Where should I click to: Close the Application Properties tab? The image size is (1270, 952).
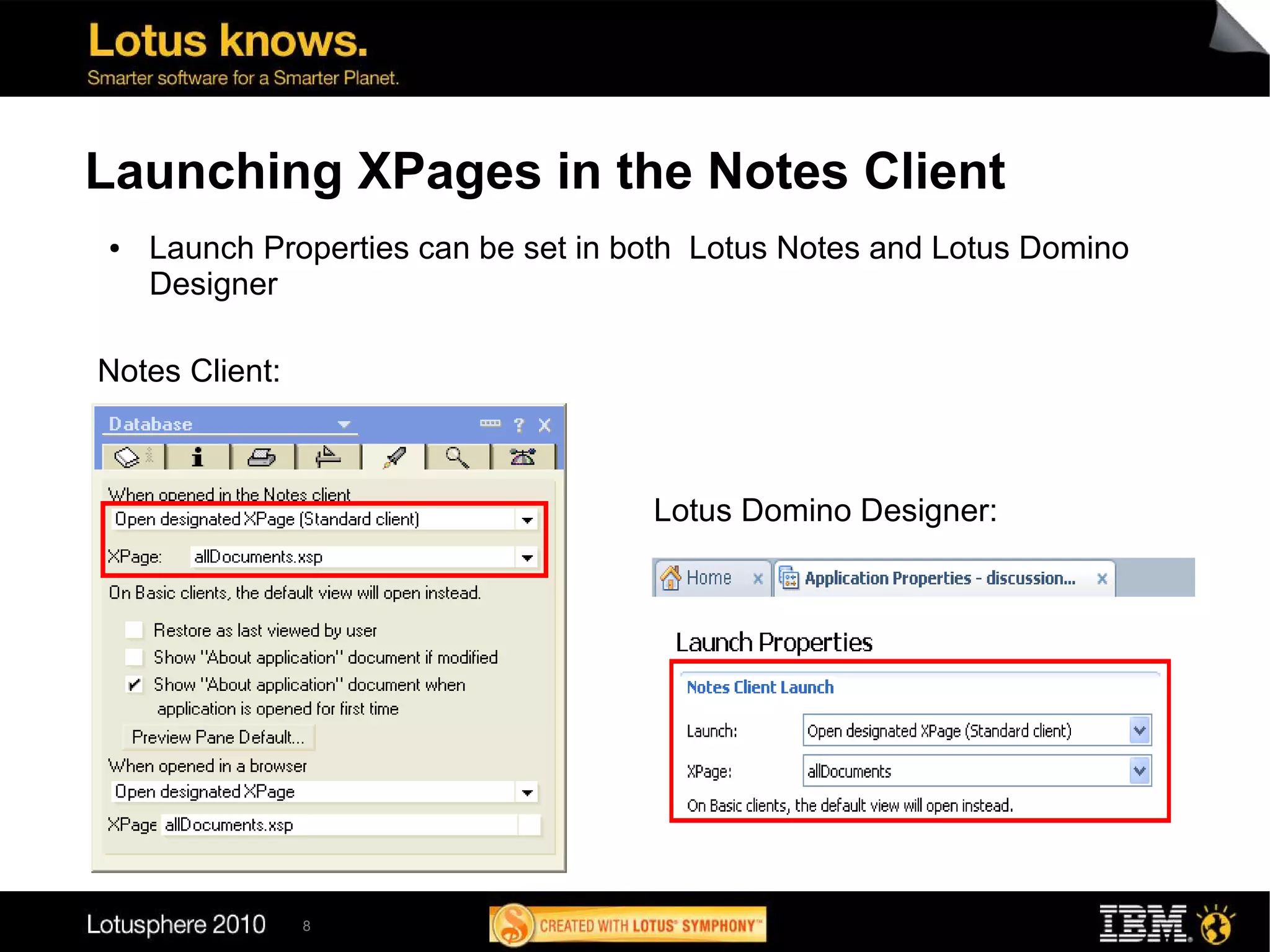(1102, 579)
